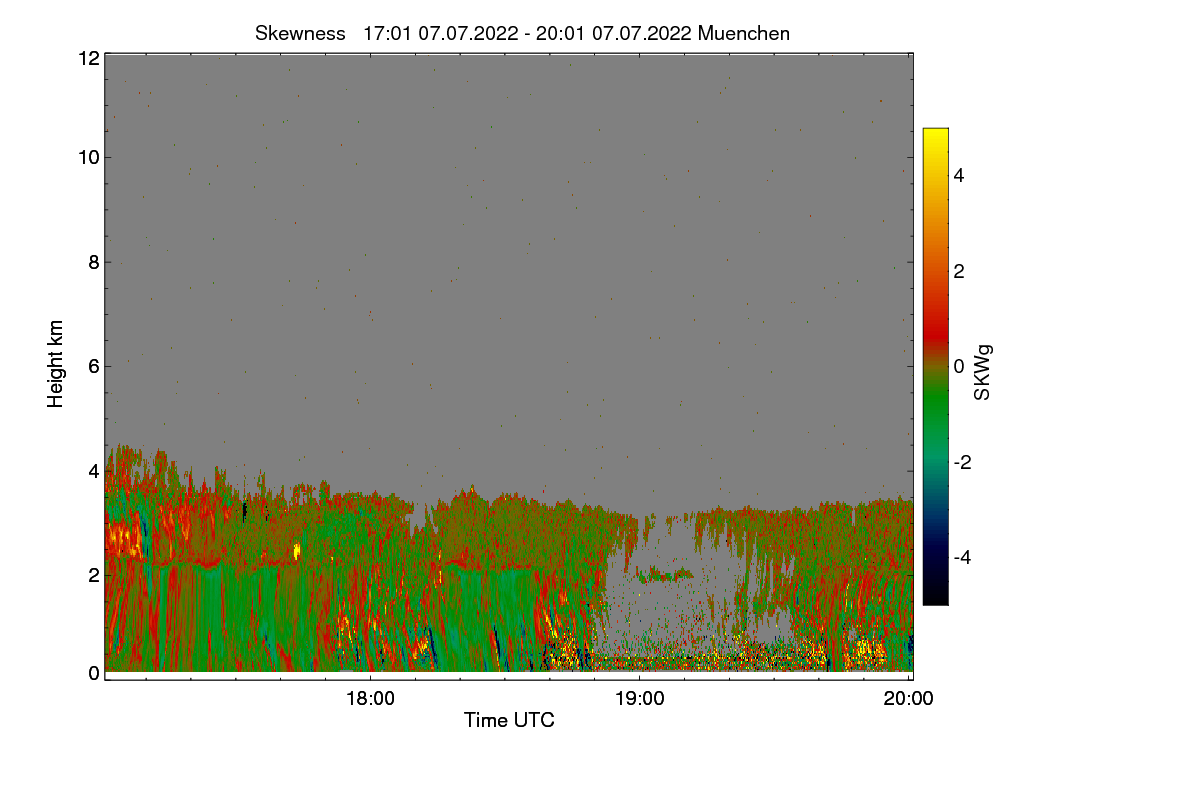
Task: Click the 19:00 time tick label
Action: coord(639,699)
